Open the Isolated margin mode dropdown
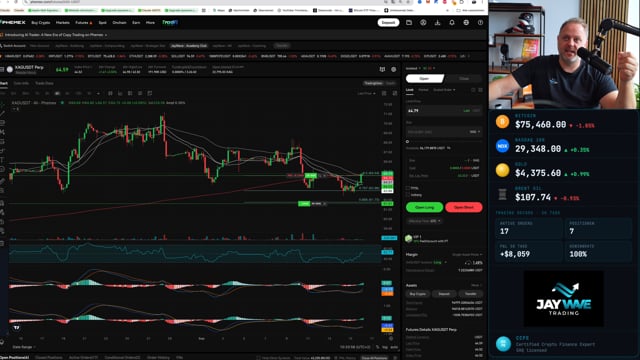The image size is (640, 360). point(412,68)
